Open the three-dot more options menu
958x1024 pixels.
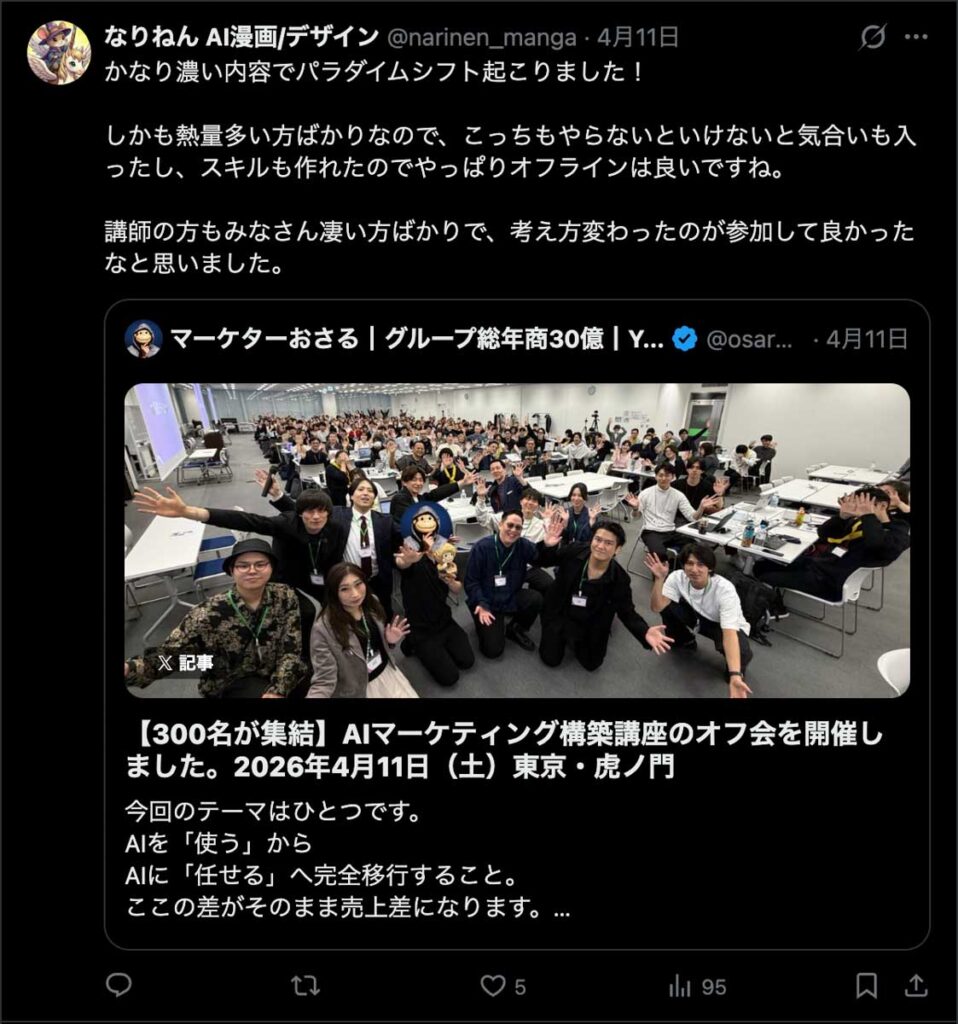pos(916,37)
